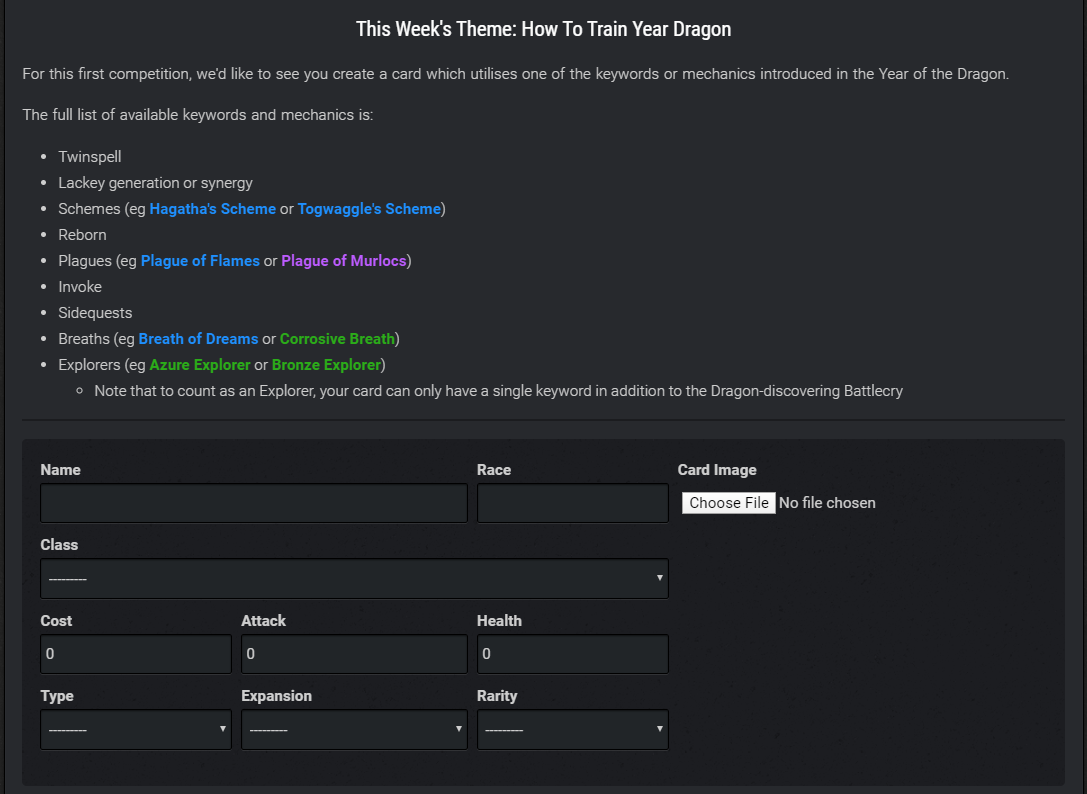Open the Togwaggle's Scheme card link
This screenshot has height=794, width=1087.
(x=369, y=209)
